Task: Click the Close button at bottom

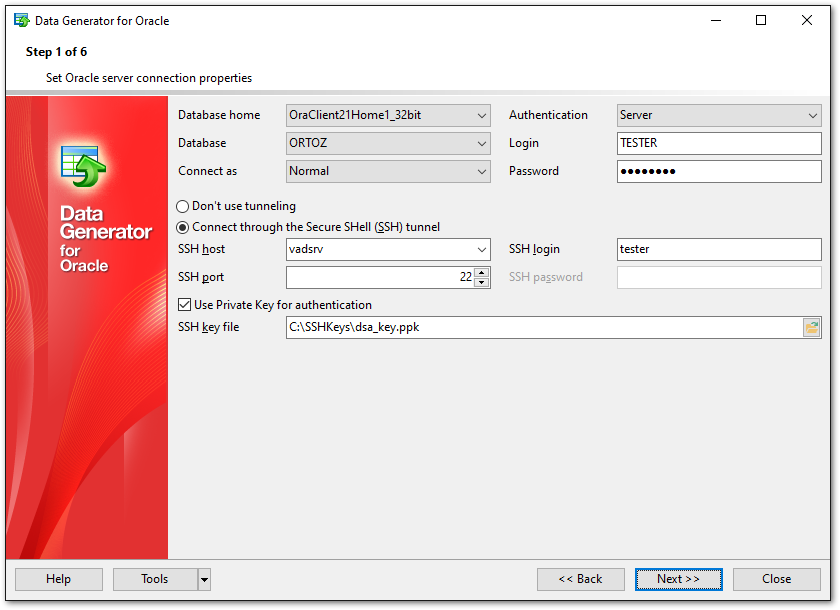Action: [777, 579]
